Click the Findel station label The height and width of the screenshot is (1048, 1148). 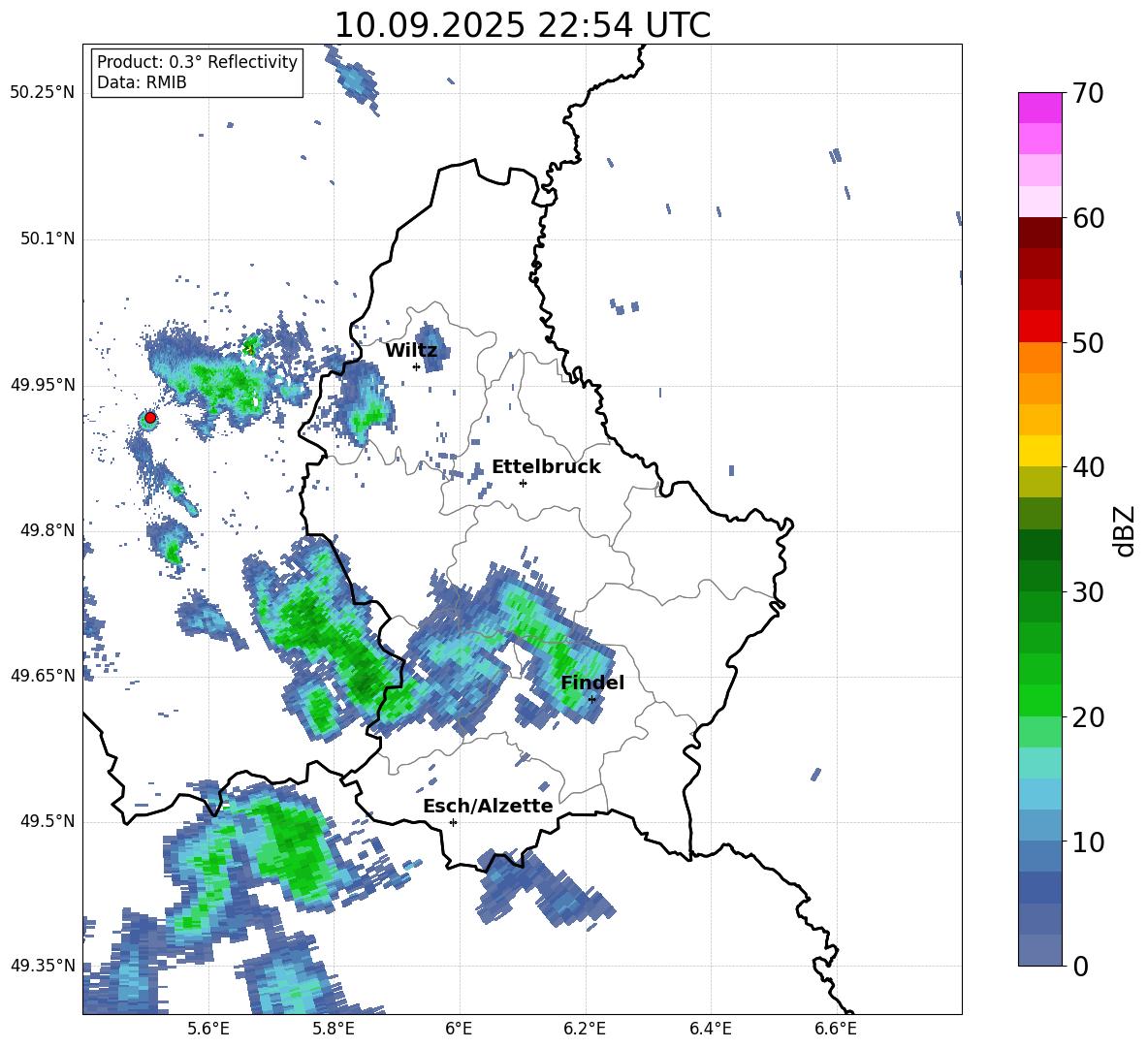click(592, 683)
